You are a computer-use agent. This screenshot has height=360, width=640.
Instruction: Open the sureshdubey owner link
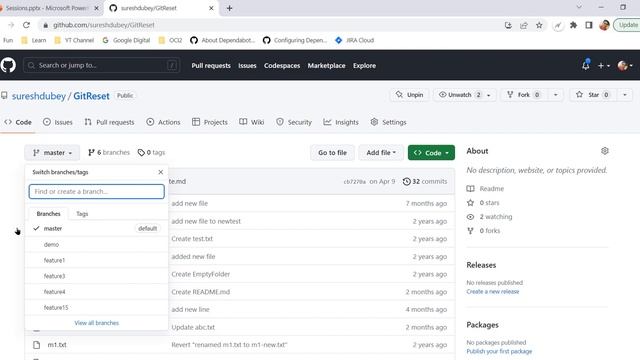click(x=39, y=96)
